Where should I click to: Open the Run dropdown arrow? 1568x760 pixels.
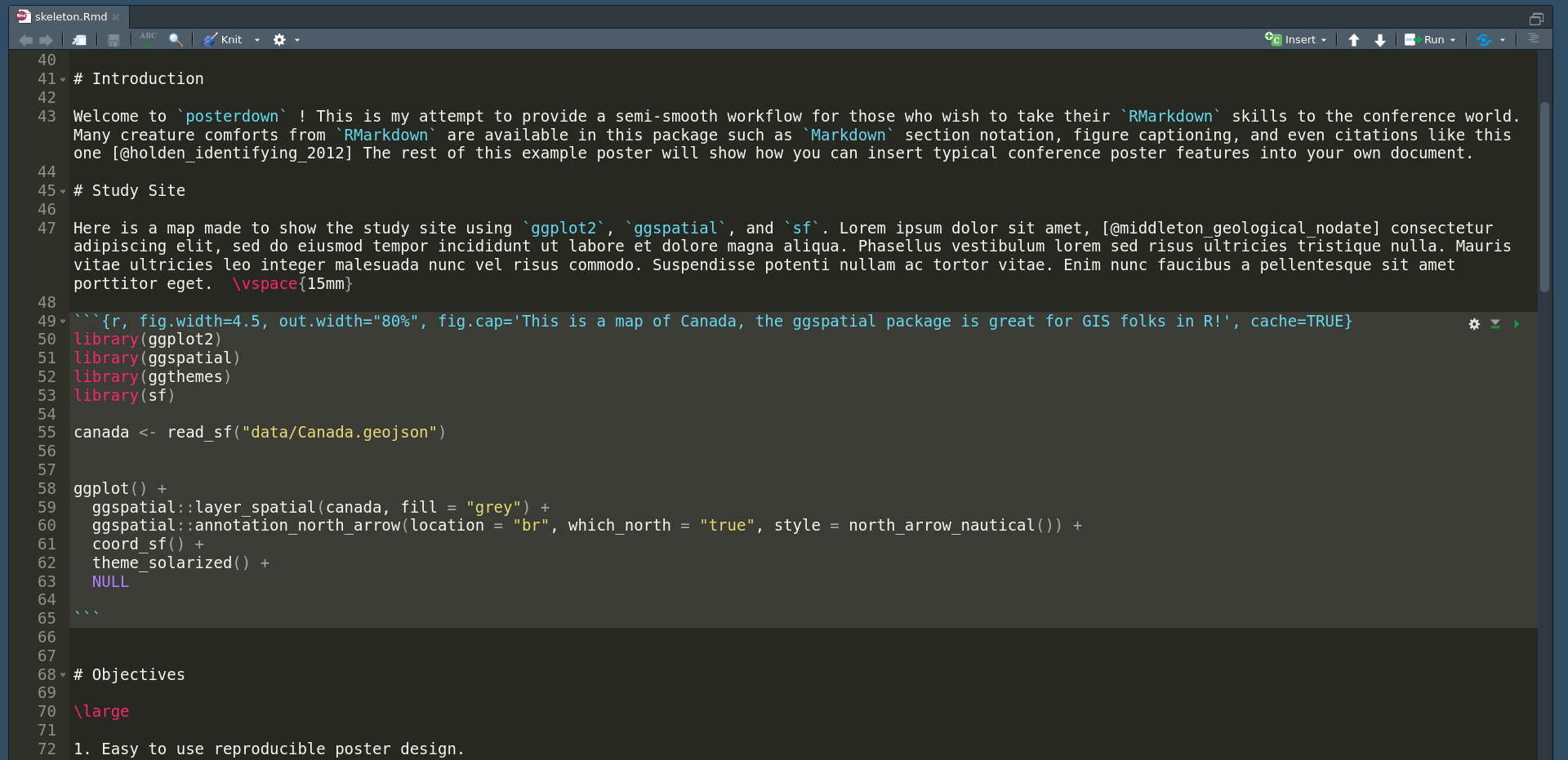click(1453, 40)
